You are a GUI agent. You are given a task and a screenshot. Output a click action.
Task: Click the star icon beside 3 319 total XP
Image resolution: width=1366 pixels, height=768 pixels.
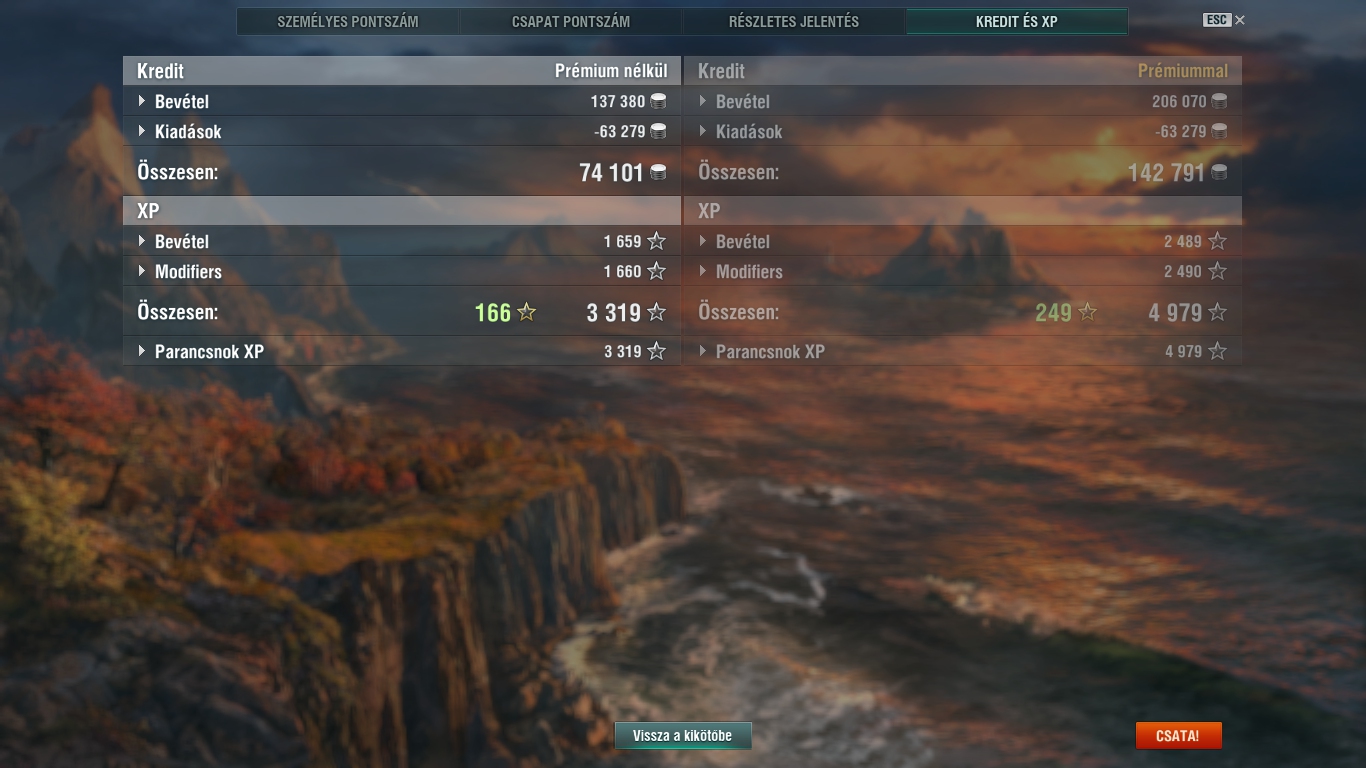click(657, 313)
